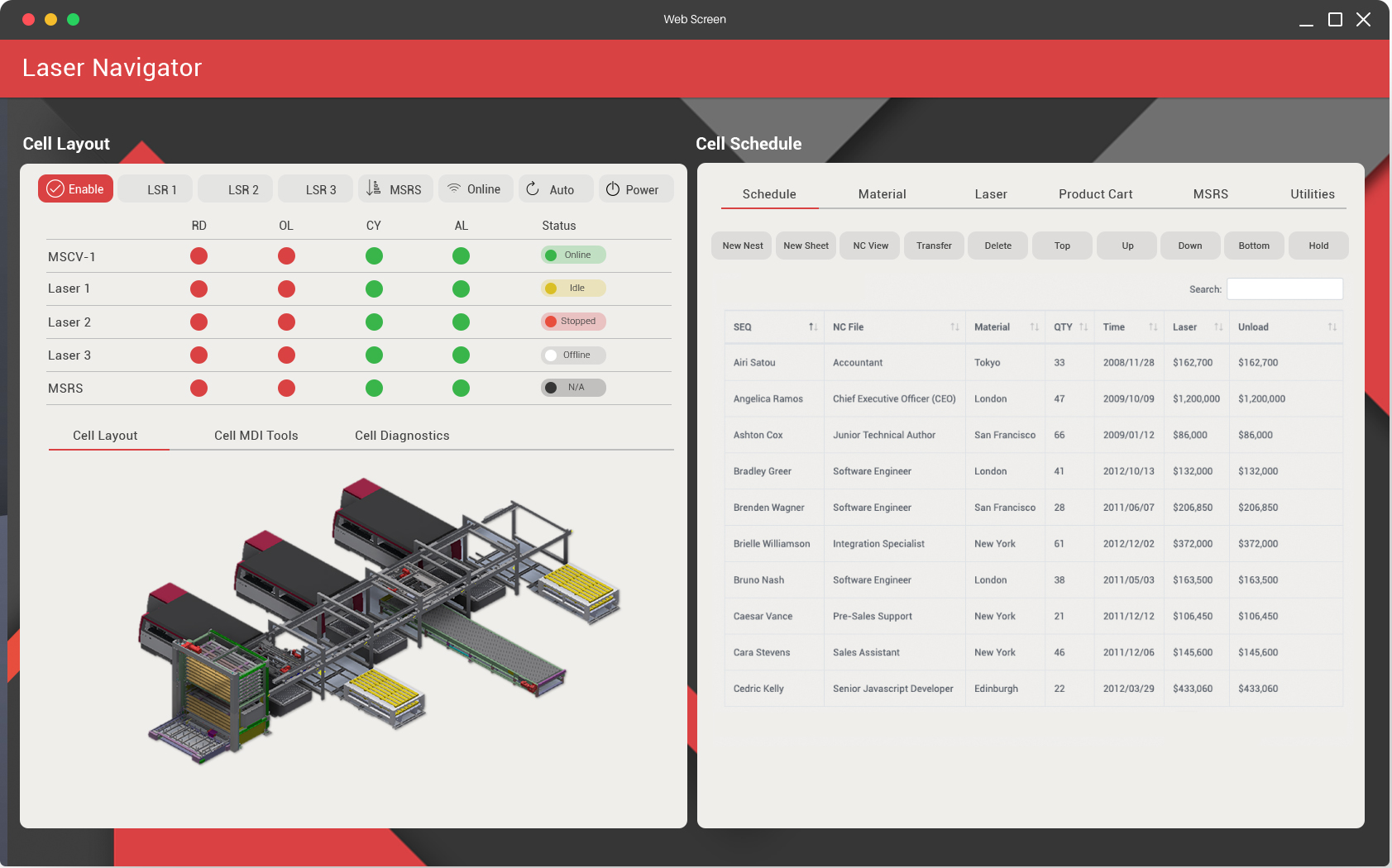Click the Laser 2 CY green indicator
Viewport: 1392px width, 868px height.
point(374,322)
